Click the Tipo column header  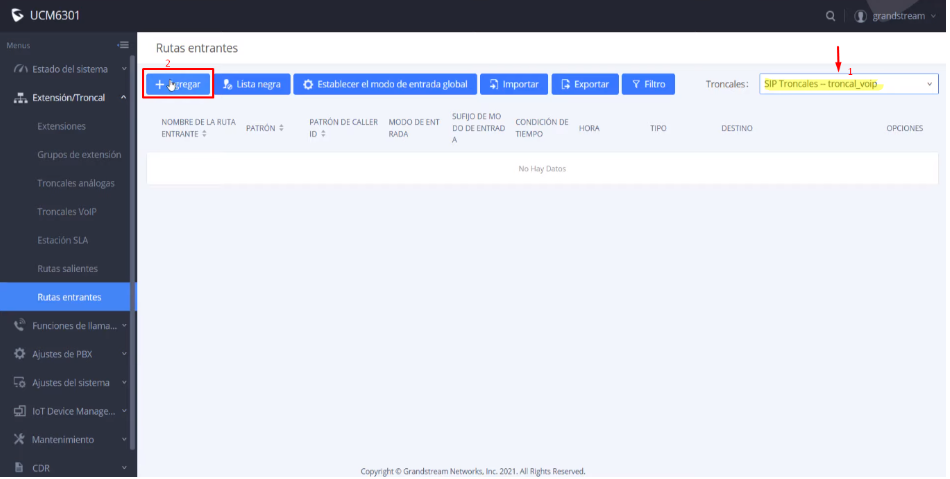click(658, 128)
